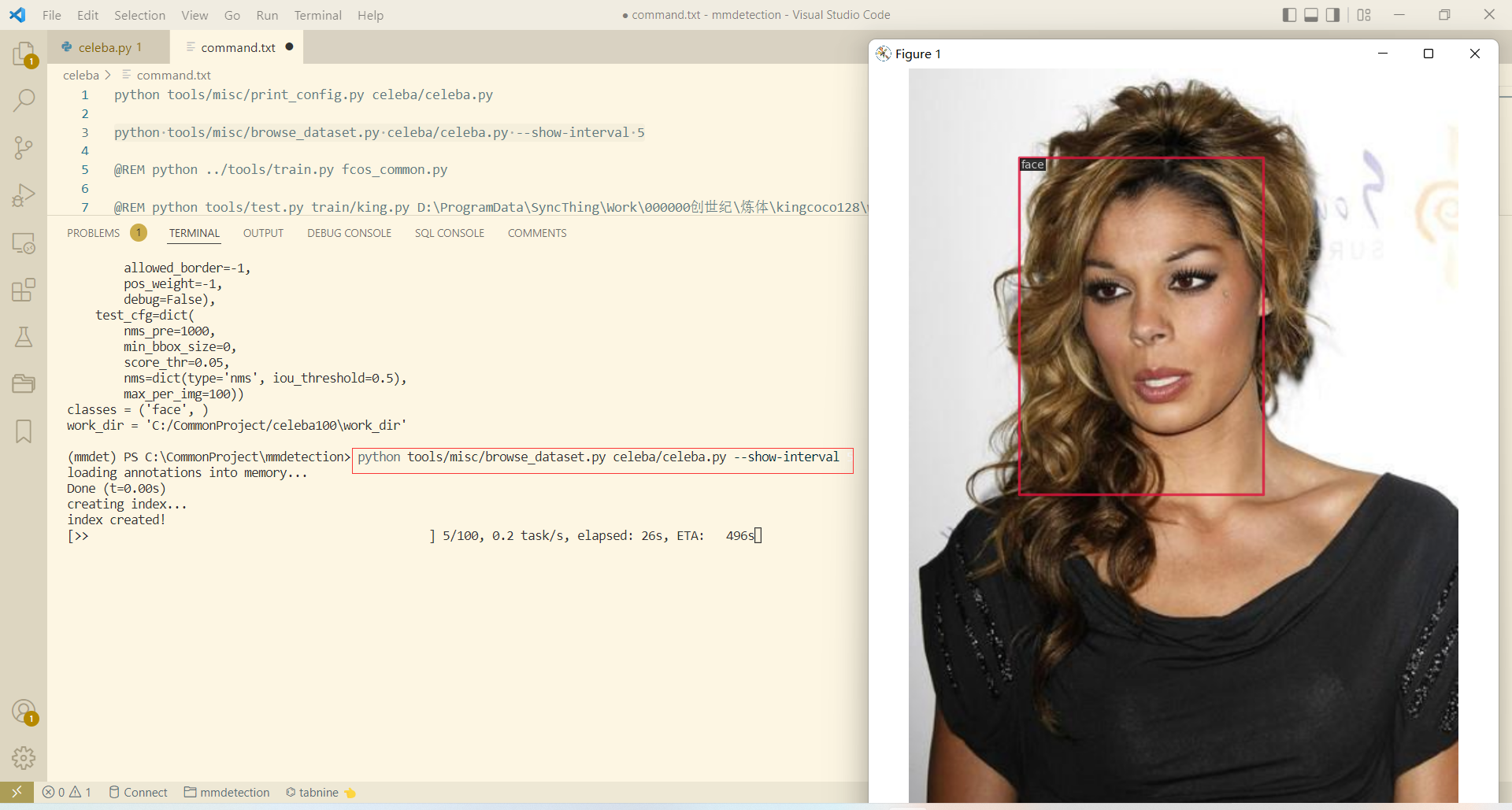
Task: Switch to the COMMENTS panel tab
Action: (x=537, y=233)
